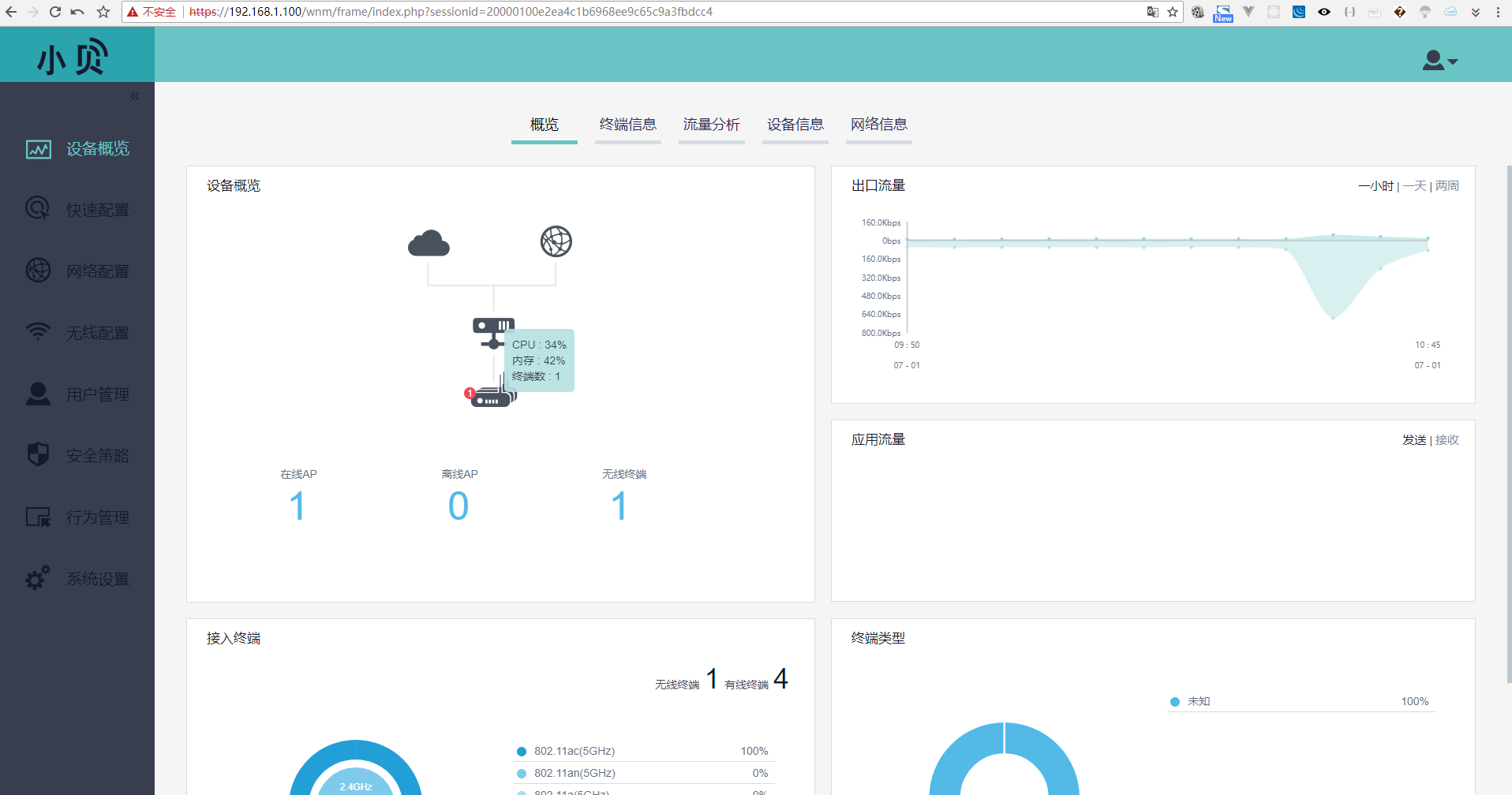Click the 安全策略 shield icon

(38, 453)
